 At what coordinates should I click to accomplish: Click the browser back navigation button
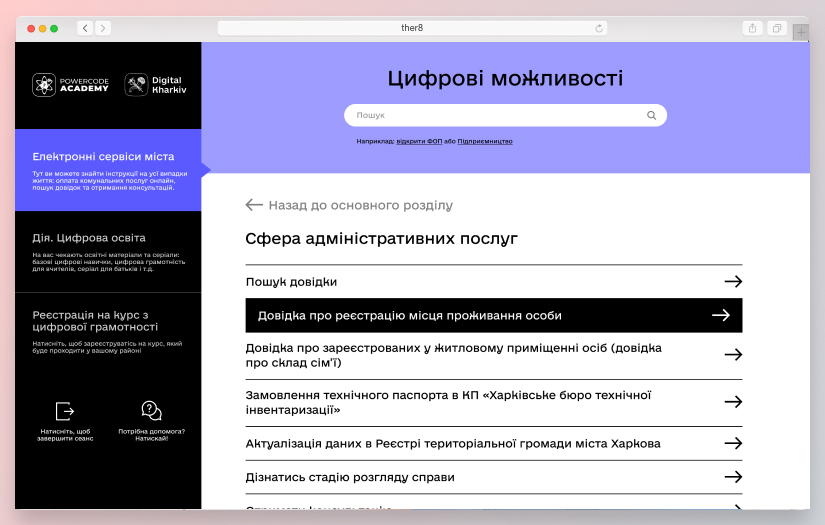pos(85,28)
